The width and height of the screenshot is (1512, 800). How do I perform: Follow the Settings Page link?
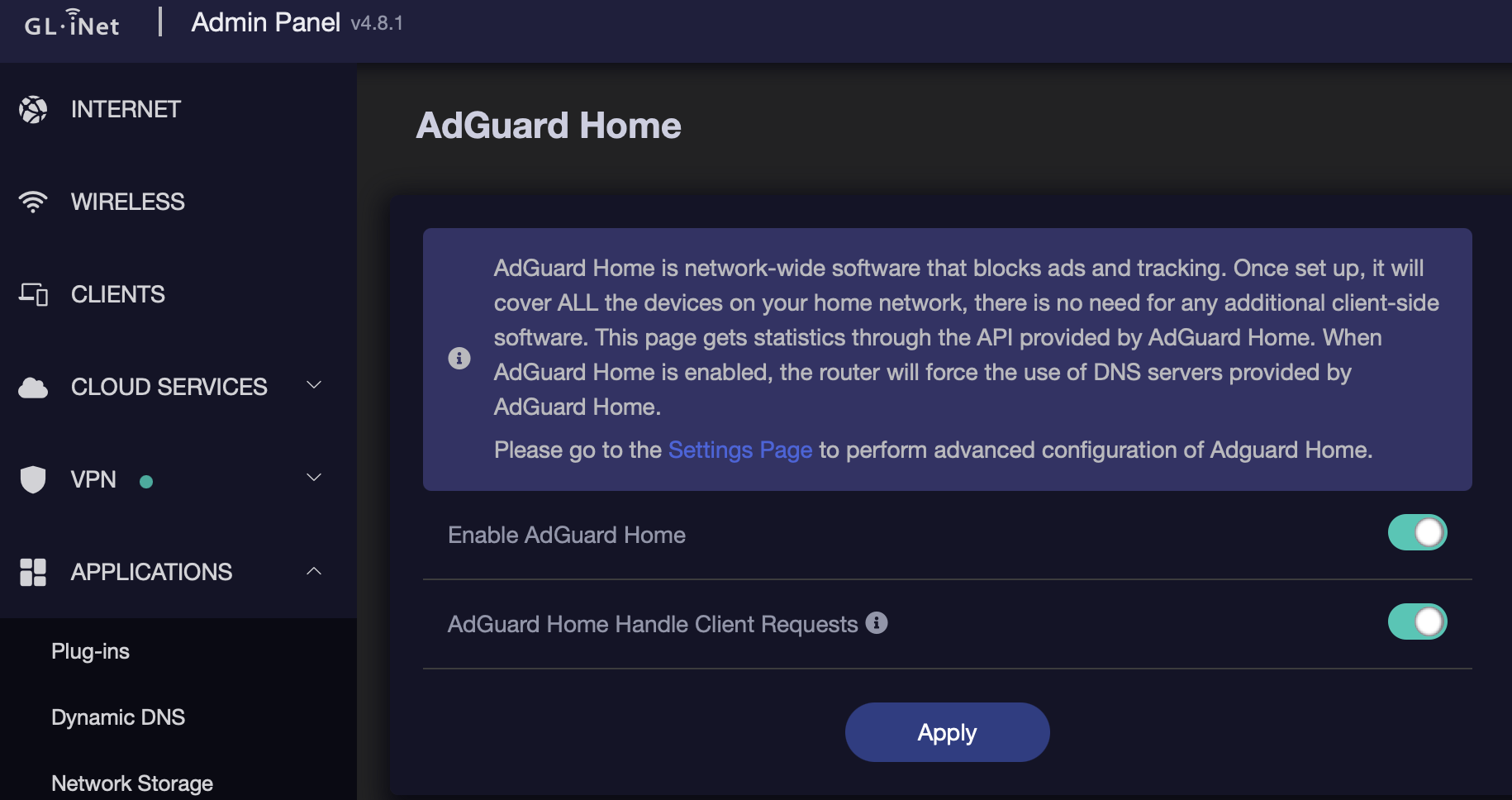pos(739,450)
